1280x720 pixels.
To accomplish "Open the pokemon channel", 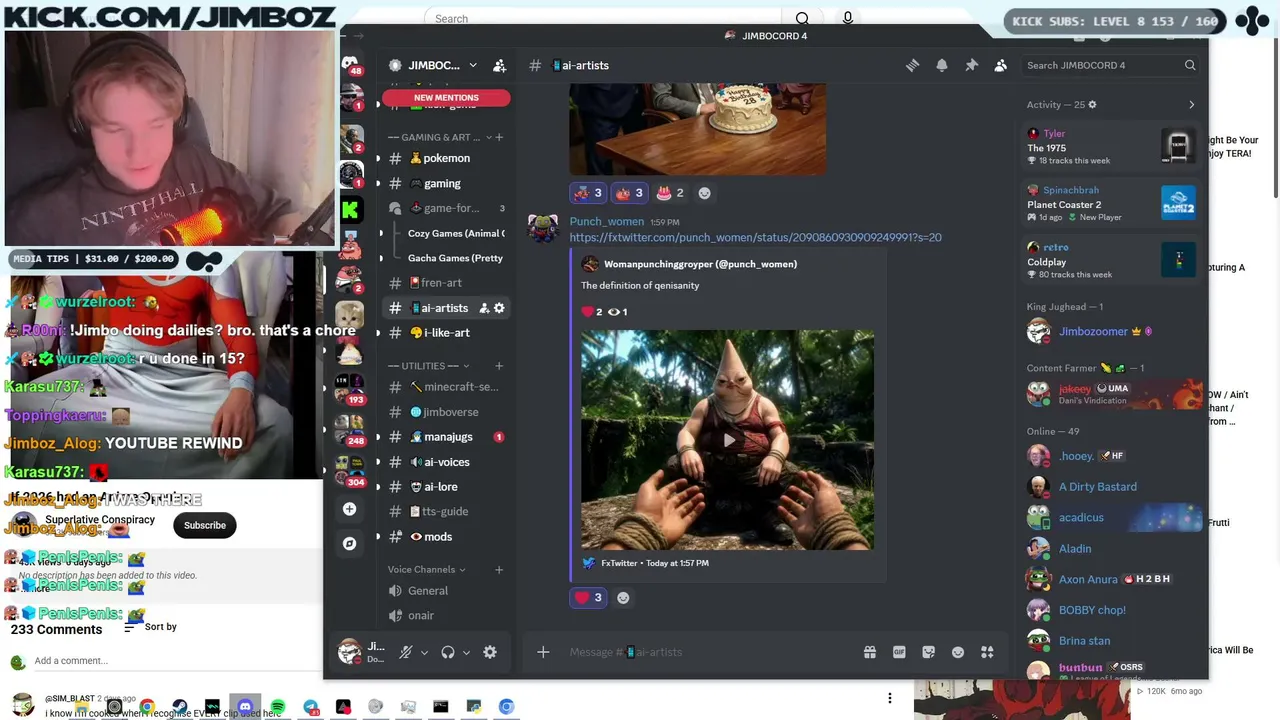I will coord(447,158).
